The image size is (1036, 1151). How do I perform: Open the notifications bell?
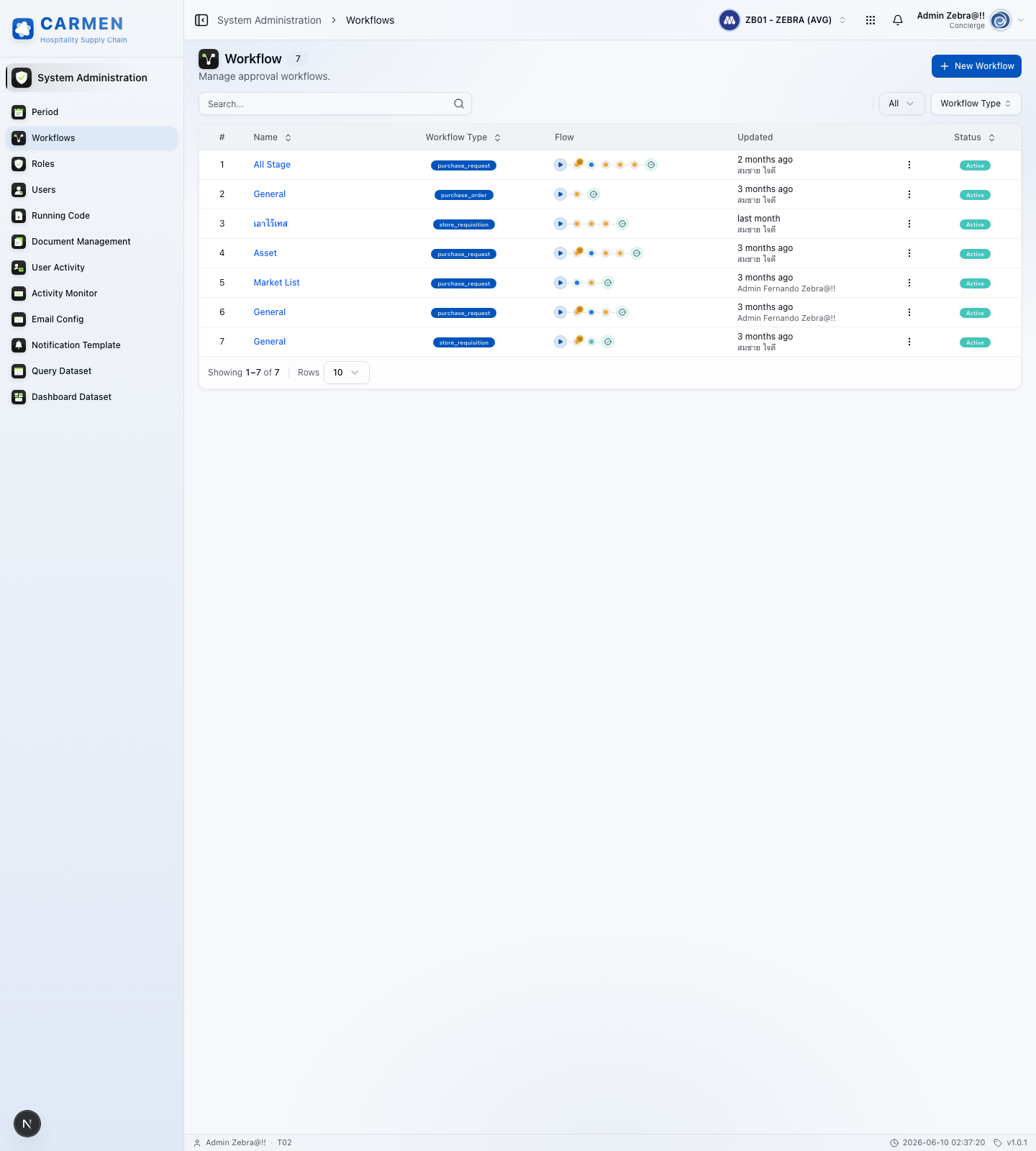(898, 20)
